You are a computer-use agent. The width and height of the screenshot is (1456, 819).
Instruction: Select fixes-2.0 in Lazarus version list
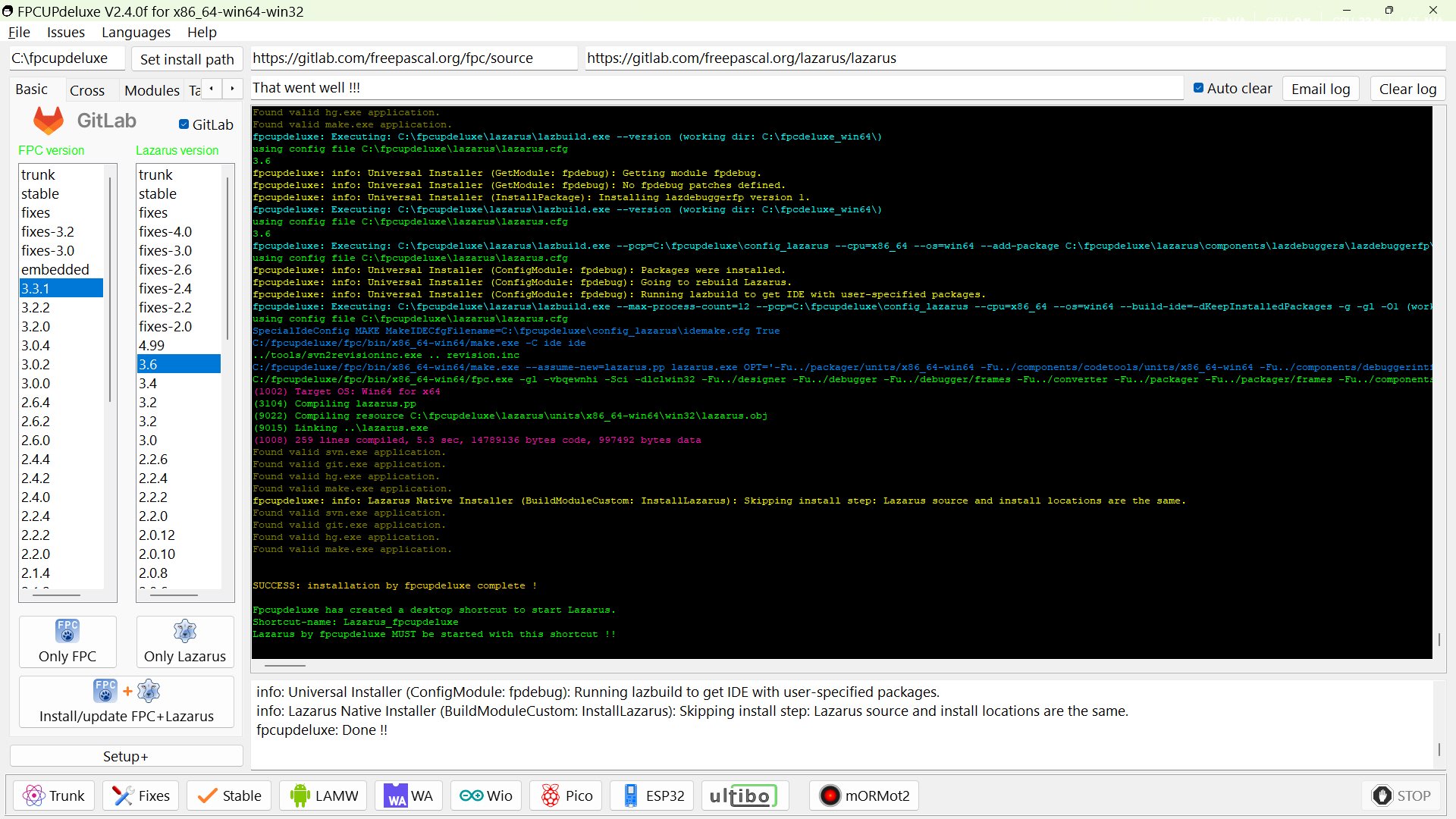tap(179, 326)
